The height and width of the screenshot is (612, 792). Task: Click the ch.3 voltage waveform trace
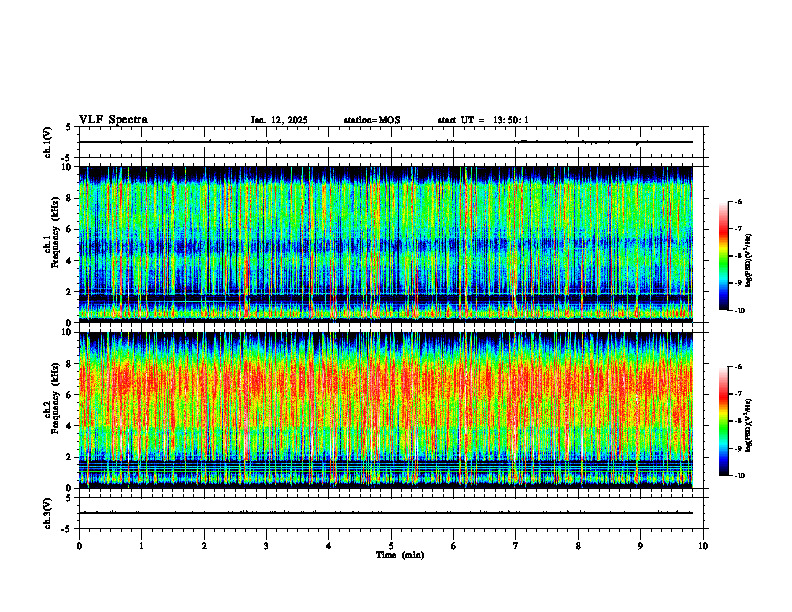[x=386, y=513]
